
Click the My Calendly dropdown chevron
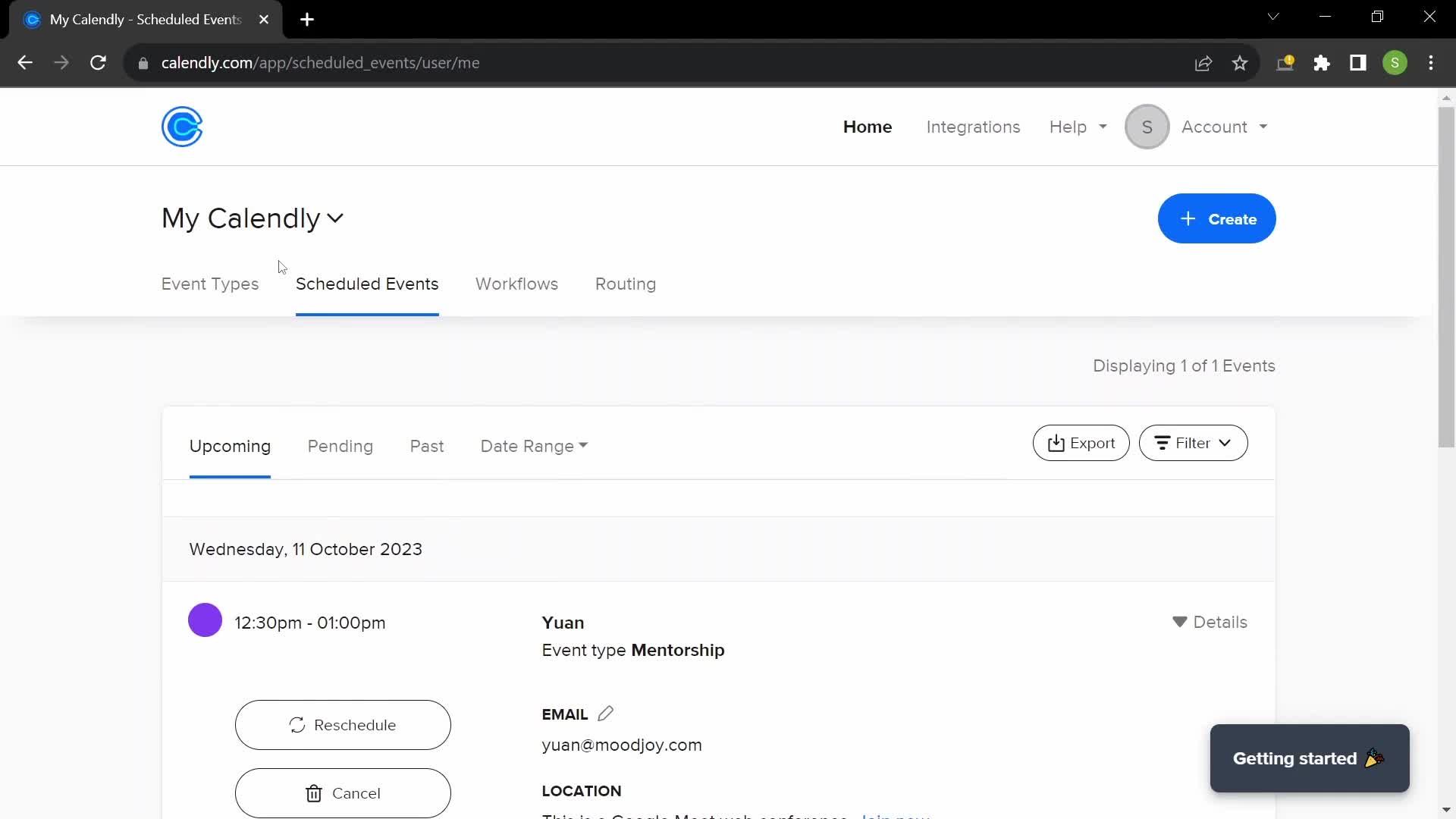337,218
